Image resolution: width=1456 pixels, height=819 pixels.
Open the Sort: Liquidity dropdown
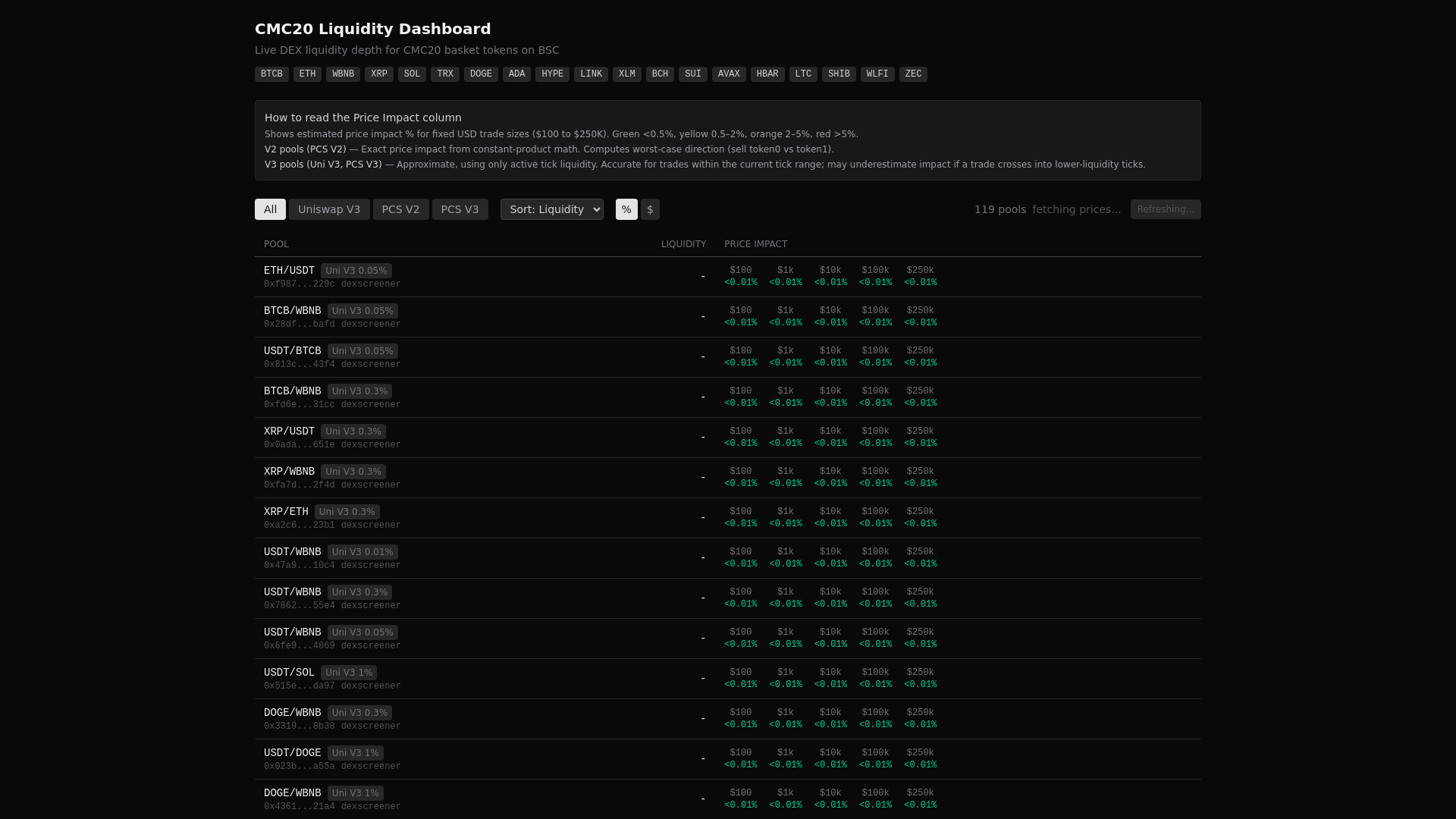[x=552, y=209]
